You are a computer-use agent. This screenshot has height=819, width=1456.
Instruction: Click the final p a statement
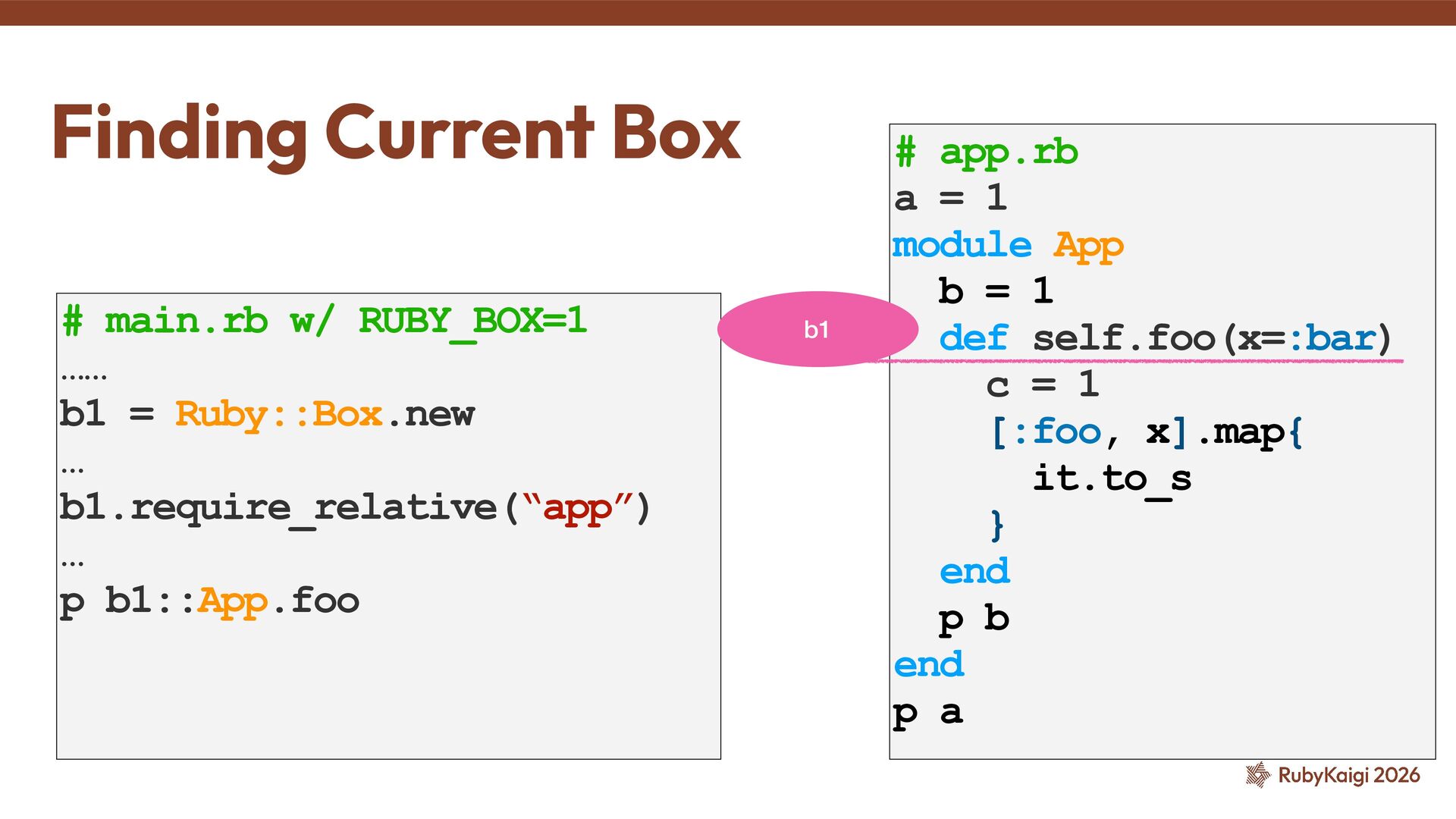point(928,713)
